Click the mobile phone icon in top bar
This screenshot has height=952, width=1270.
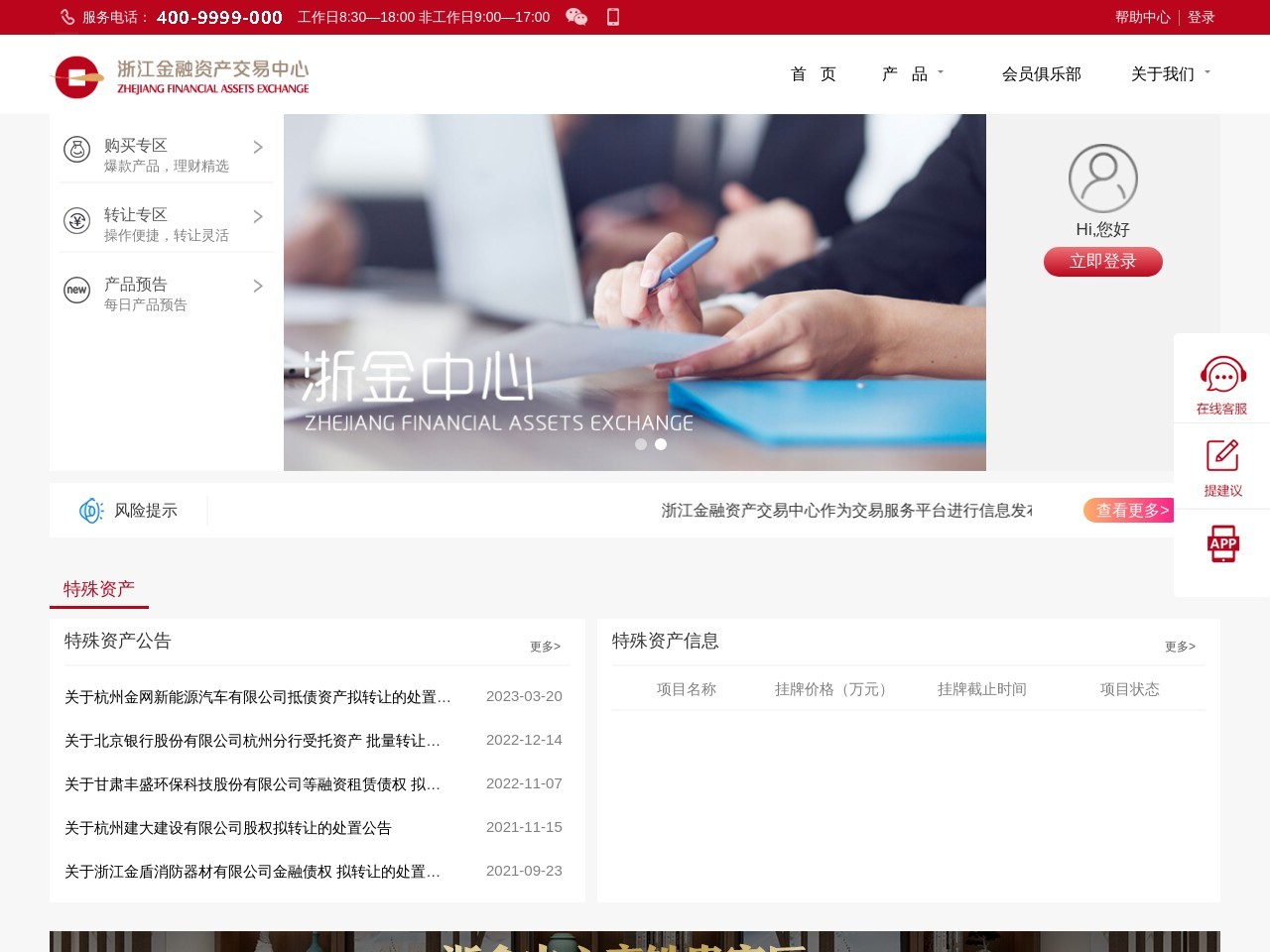[612, 17]
